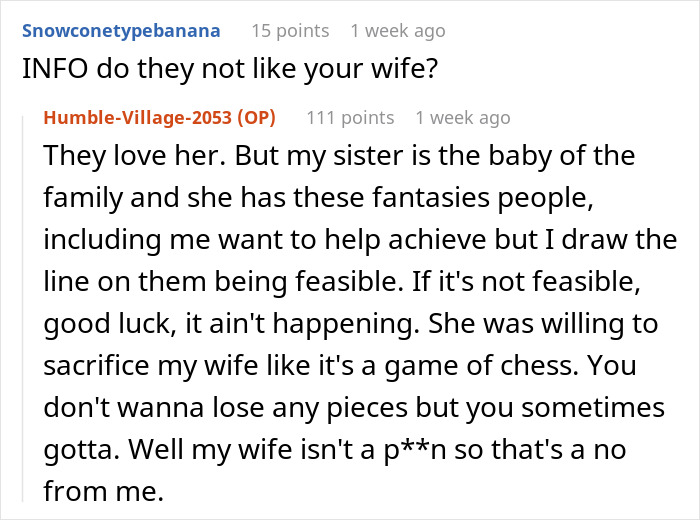
Task: Click the "15 points" score
Action: coord(288,30)
